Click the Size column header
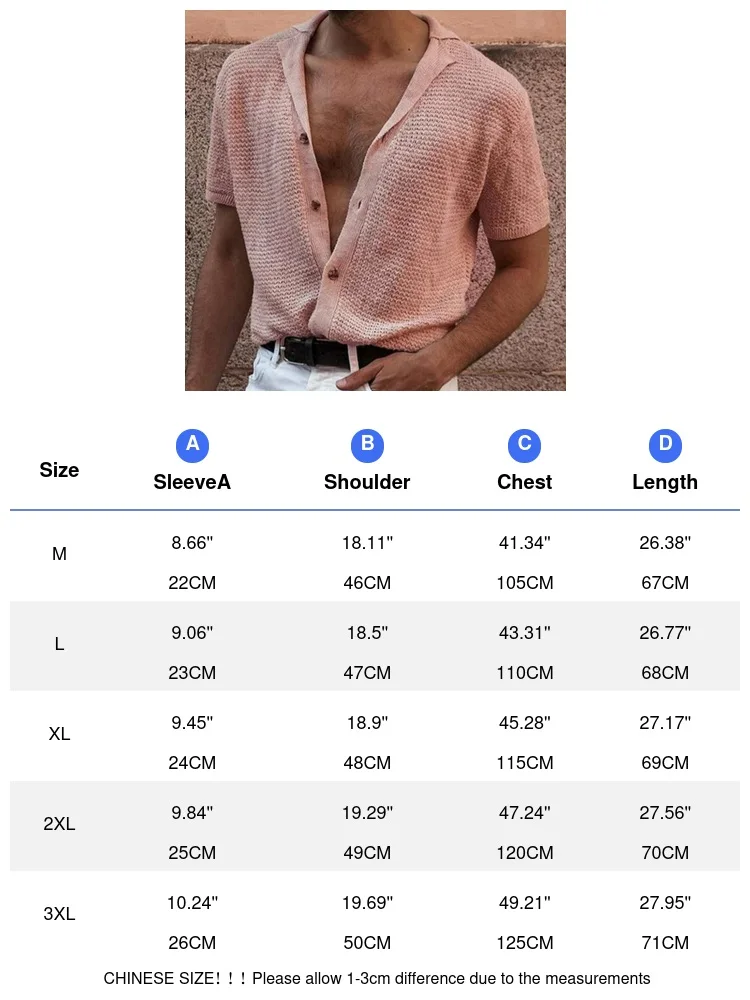The height and width of the screenshot is (1000, 750). (x=59, y=470)
